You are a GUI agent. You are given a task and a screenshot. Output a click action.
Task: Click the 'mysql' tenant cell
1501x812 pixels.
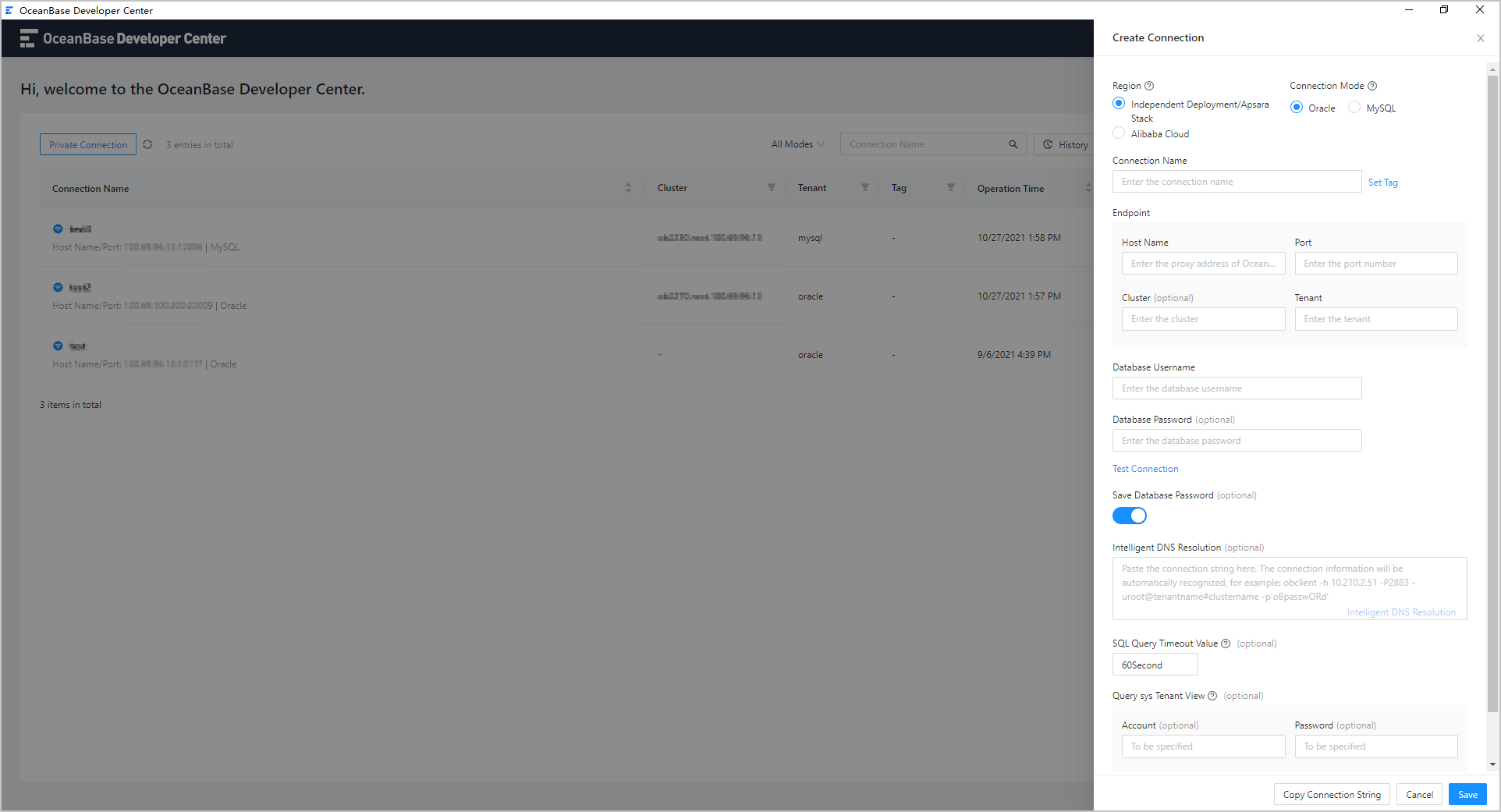click(810, 238)
